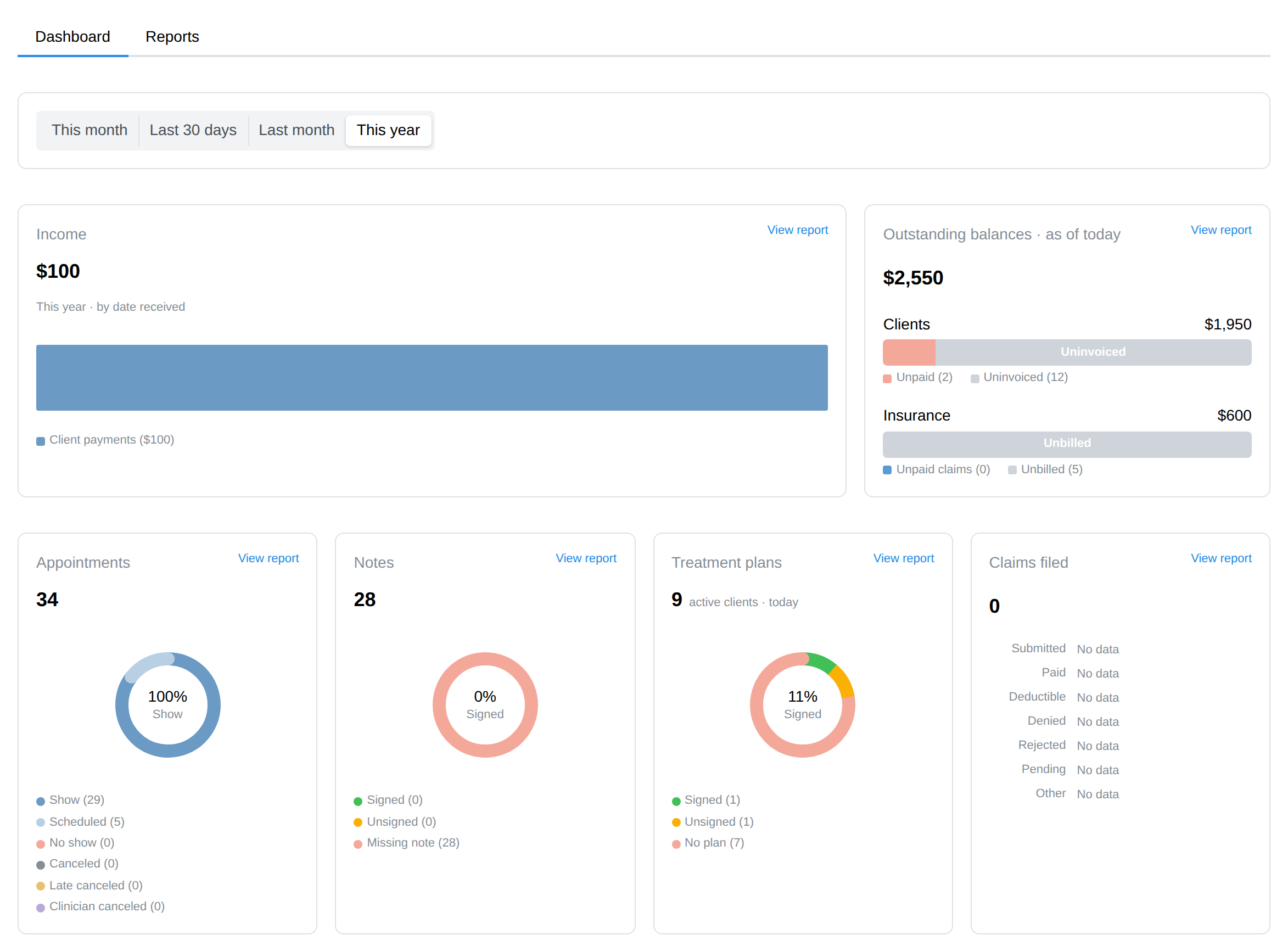Click the blue Client payments income bar
Viewport: 1288px width, 952px height.
432,378
